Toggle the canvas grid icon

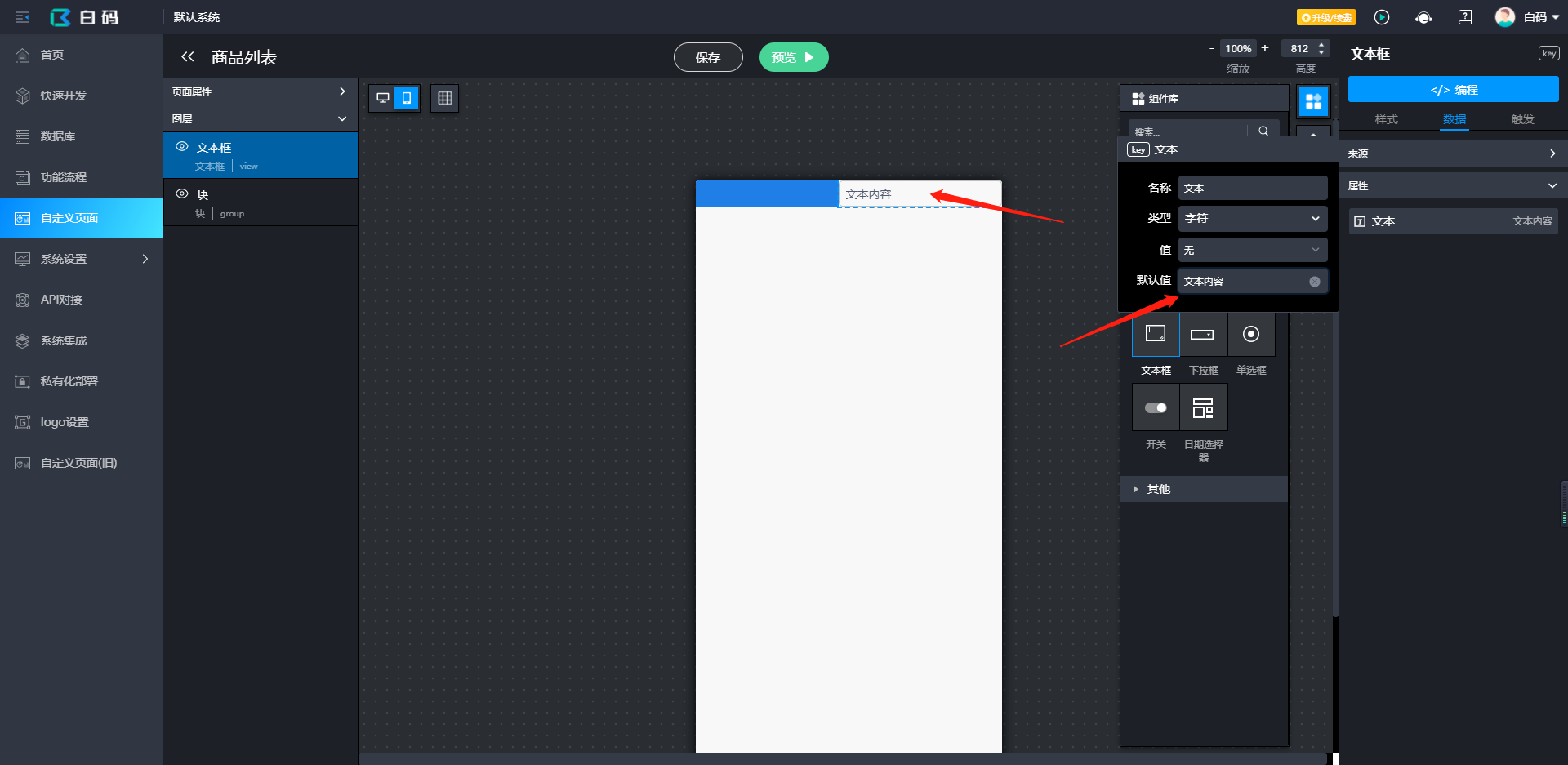(x=445, y=98)
